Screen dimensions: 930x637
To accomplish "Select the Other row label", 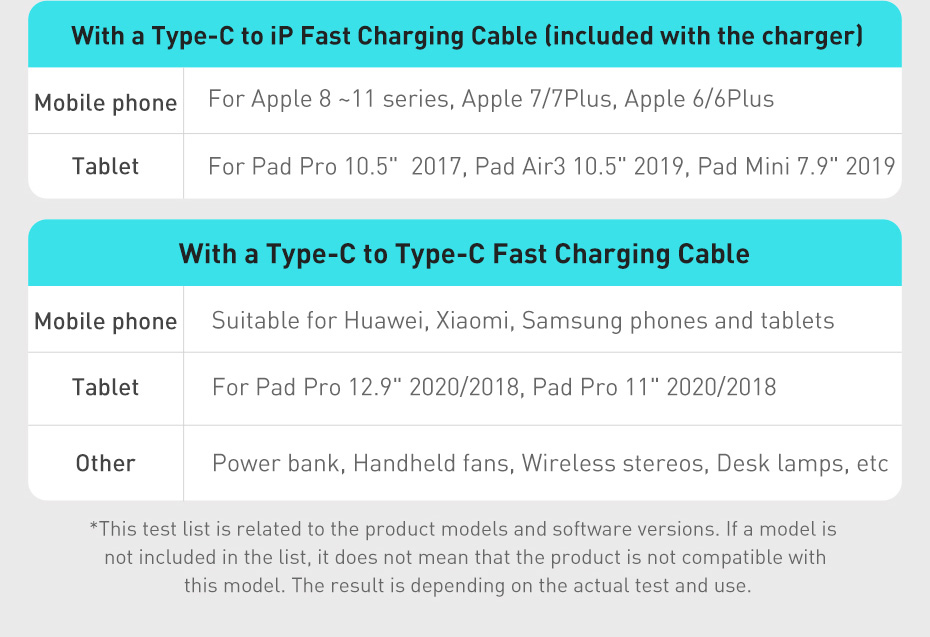I will click(x=106, y=463).
